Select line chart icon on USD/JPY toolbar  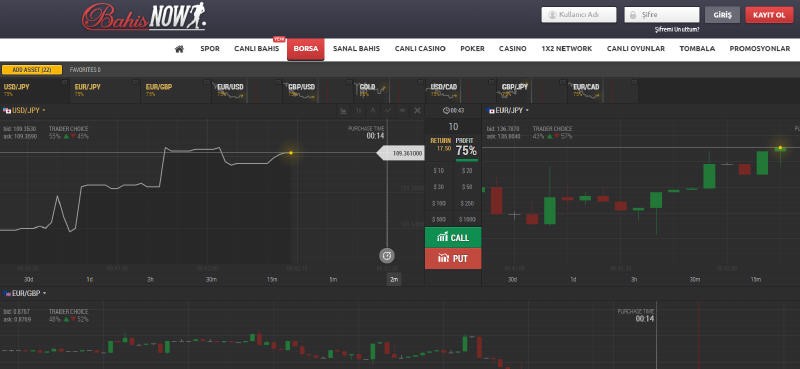coord(388,110)
